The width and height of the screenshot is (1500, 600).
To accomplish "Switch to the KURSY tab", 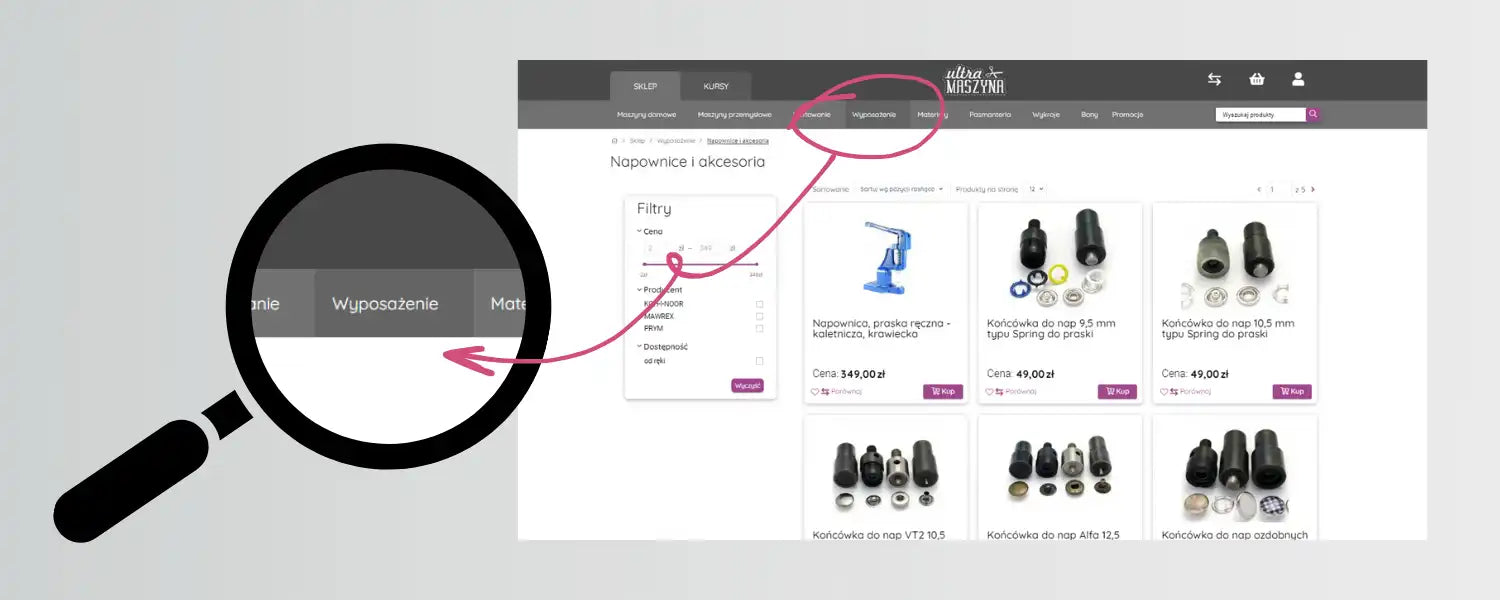I will click(x=716, y=86).
